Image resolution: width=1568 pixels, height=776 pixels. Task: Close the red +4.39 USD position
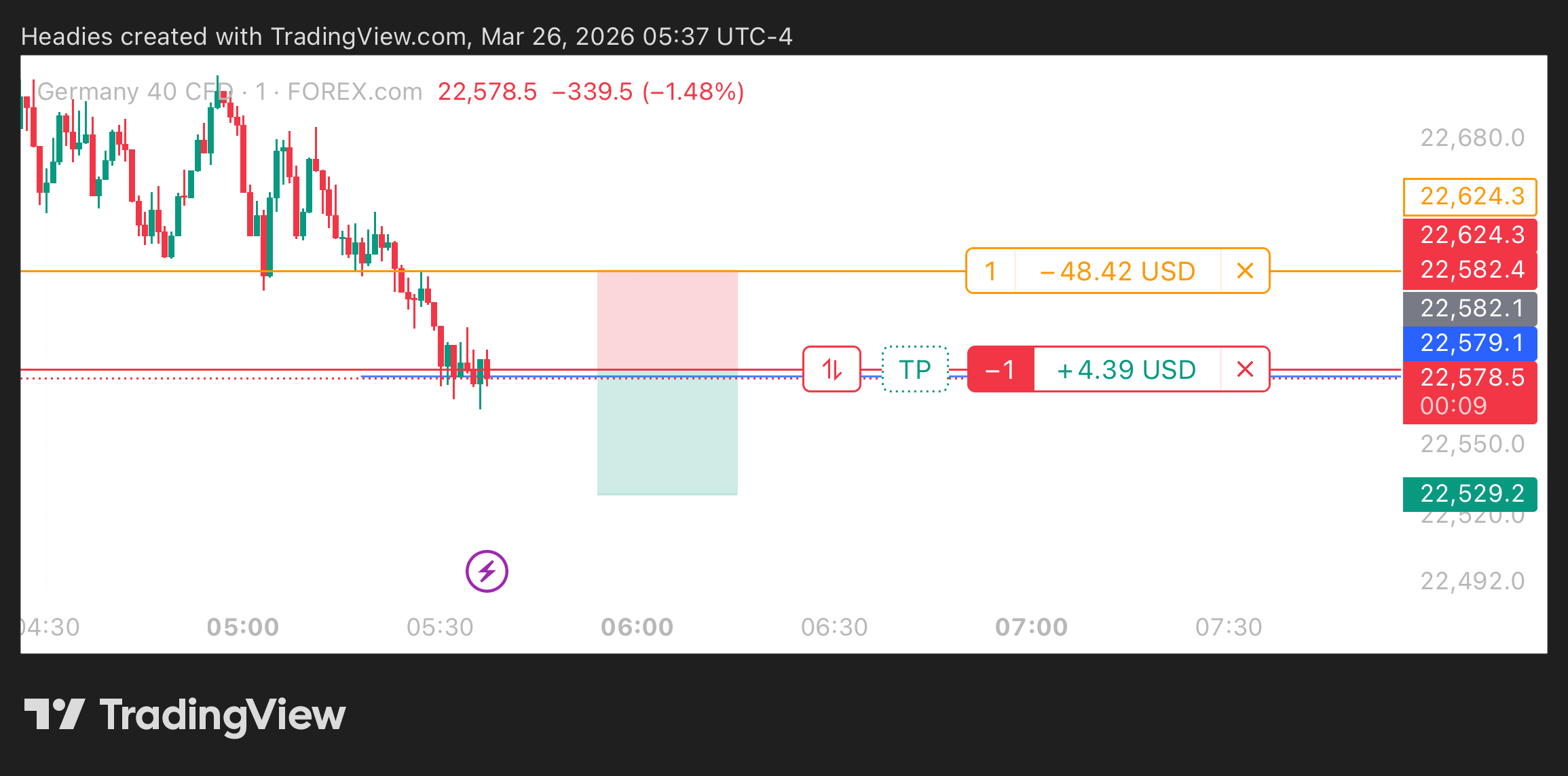click(x=1245, y=369)
